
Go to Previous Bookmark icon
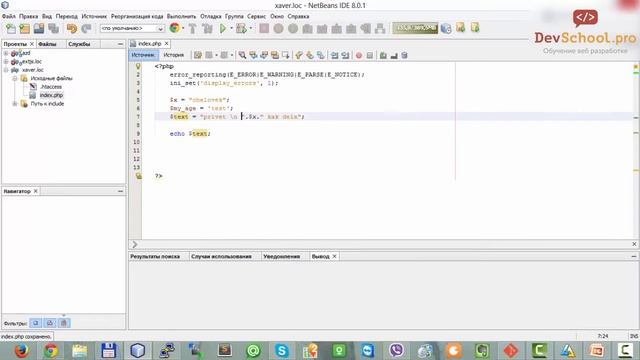coord(299,55)
